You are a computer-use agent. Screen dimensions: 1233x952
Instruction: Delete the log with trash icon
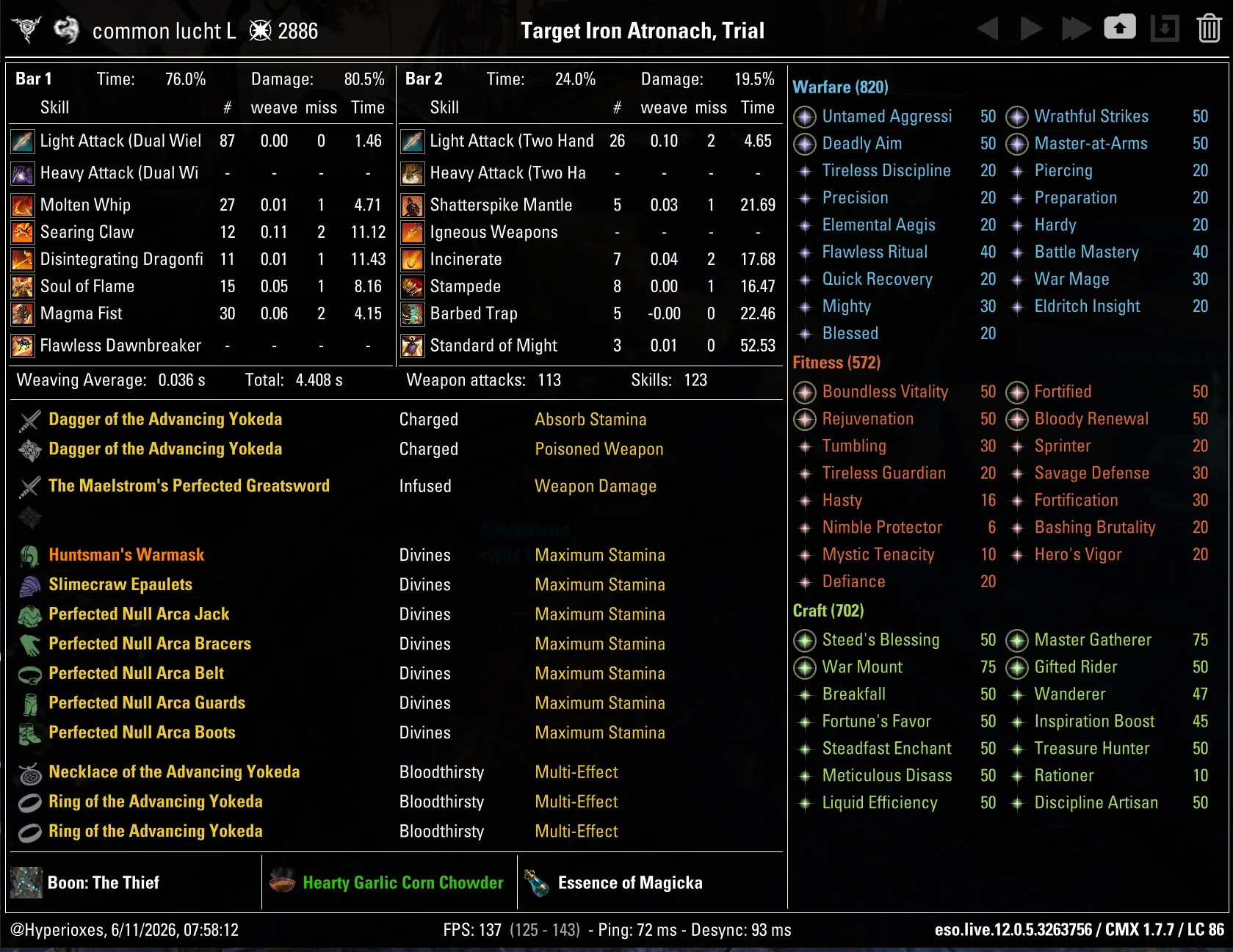[1209, 29]
